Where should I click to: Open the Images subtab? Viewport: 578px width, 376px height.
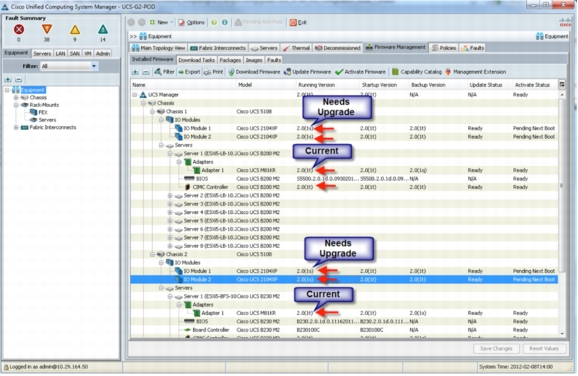254,60
